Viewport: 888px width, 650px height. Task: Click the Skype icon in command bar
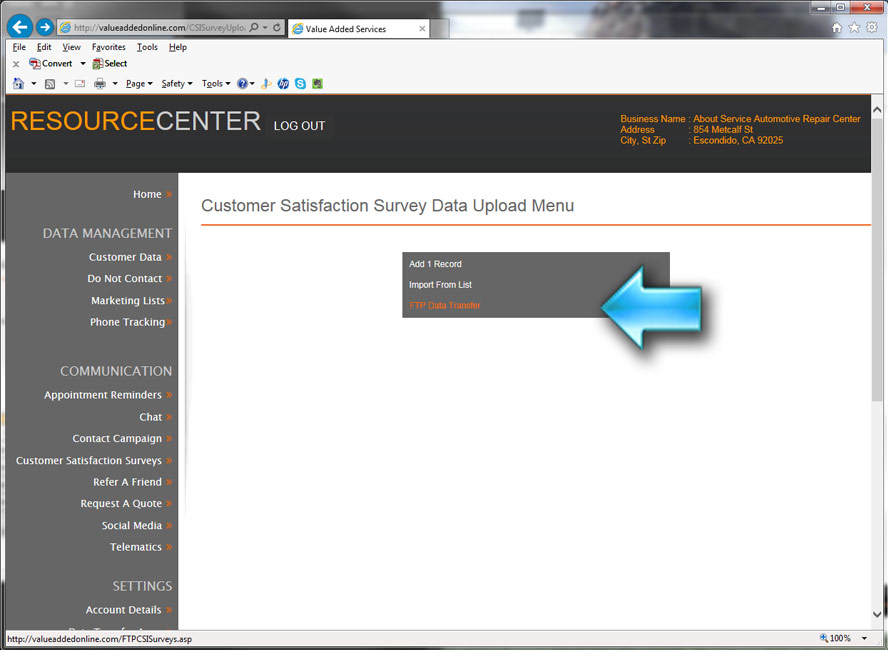pos(301,84)
